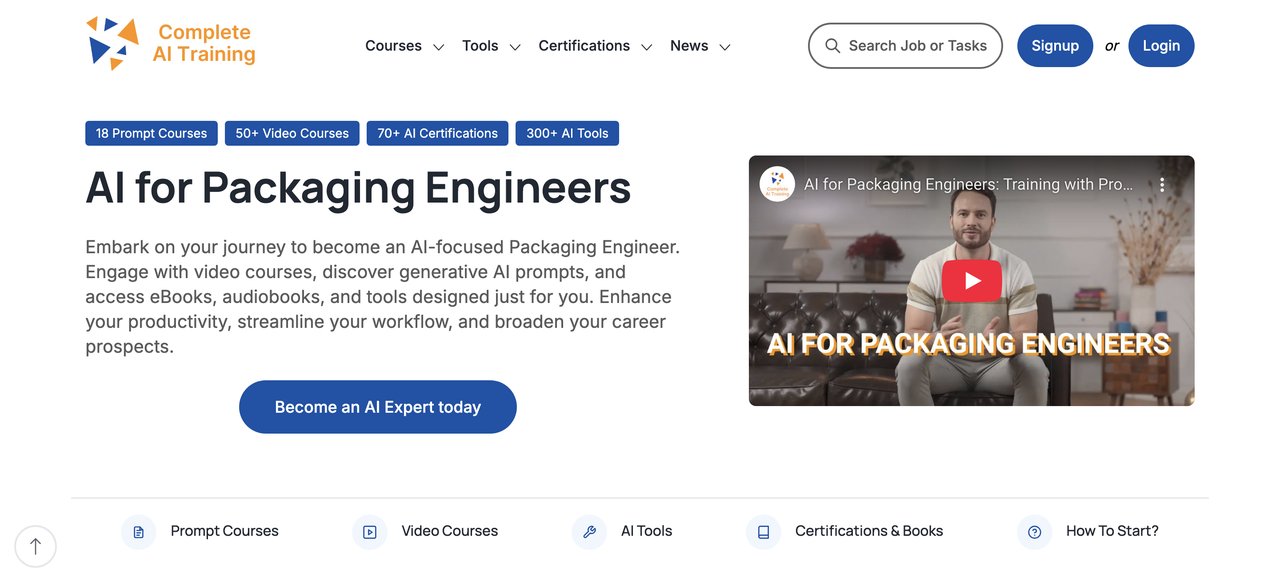Click the Video Courses play icon
Image resolution: width=1280 pixels, height=582 pixels.
tap(369, 532)
